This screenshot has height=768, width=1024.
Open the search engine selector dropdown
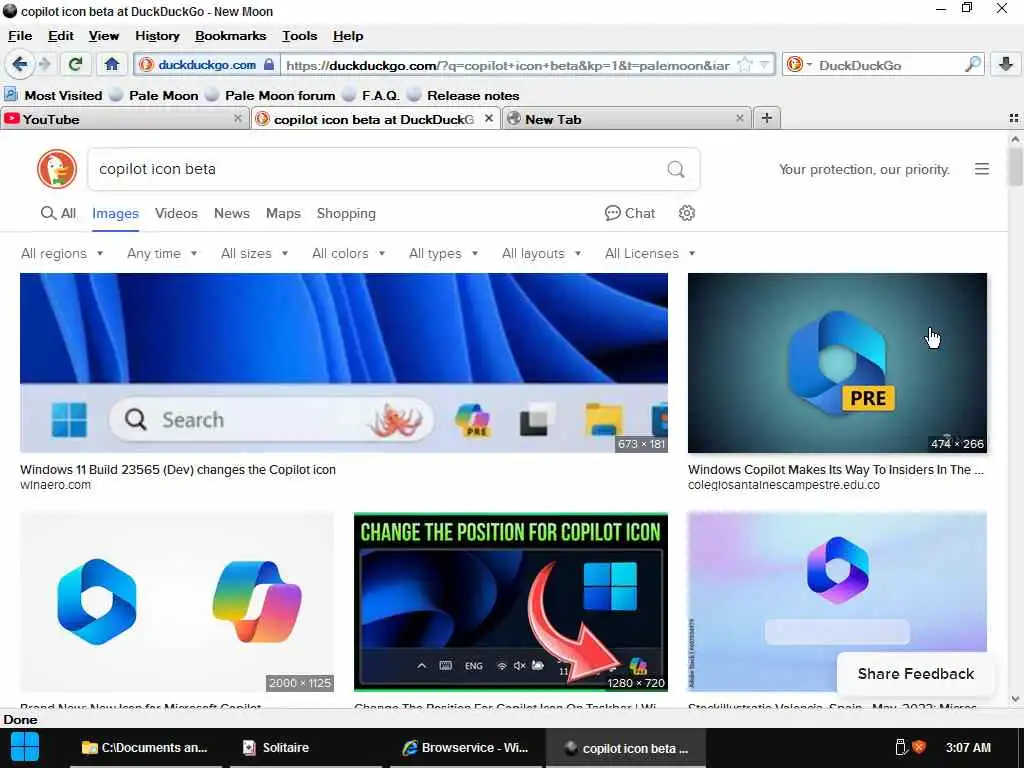pos(799,65)
